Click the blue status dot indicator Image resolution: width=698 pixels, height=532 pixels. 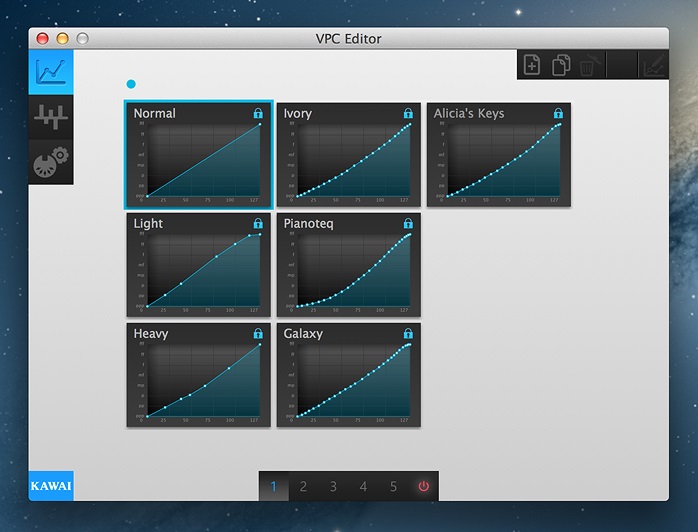131,84
